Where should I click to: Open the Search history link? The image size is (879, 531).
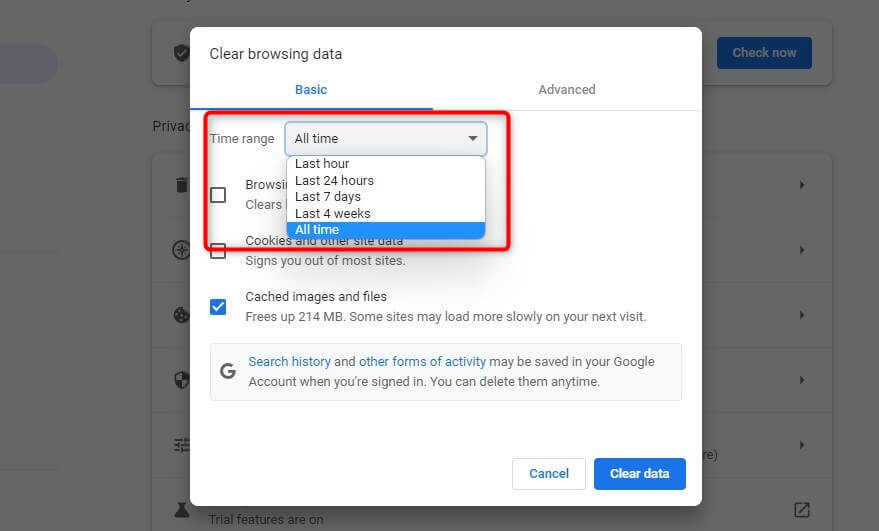click(x=289, y=362)
